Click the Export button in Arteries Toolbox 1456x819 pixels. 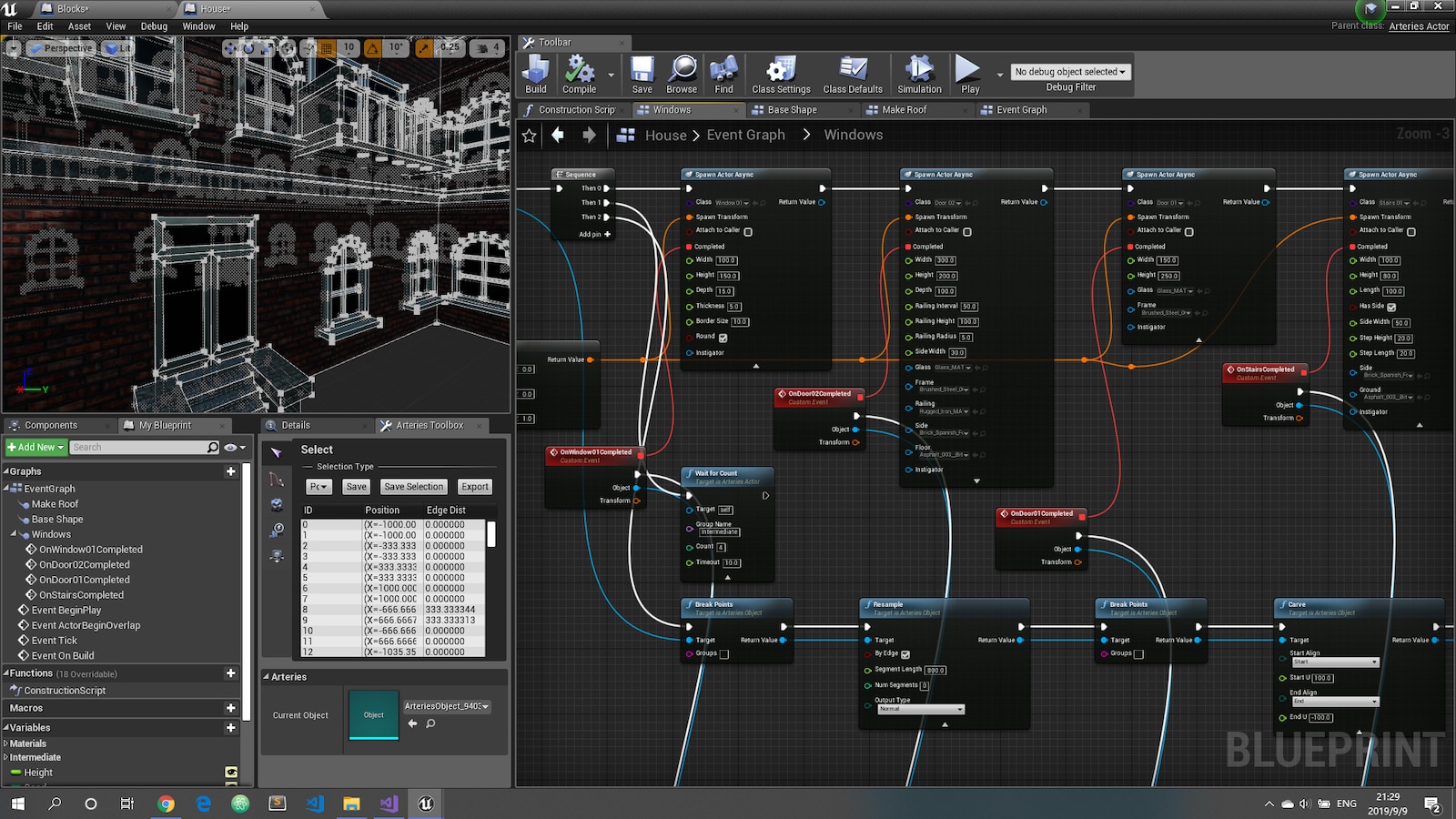coord(474,486)
